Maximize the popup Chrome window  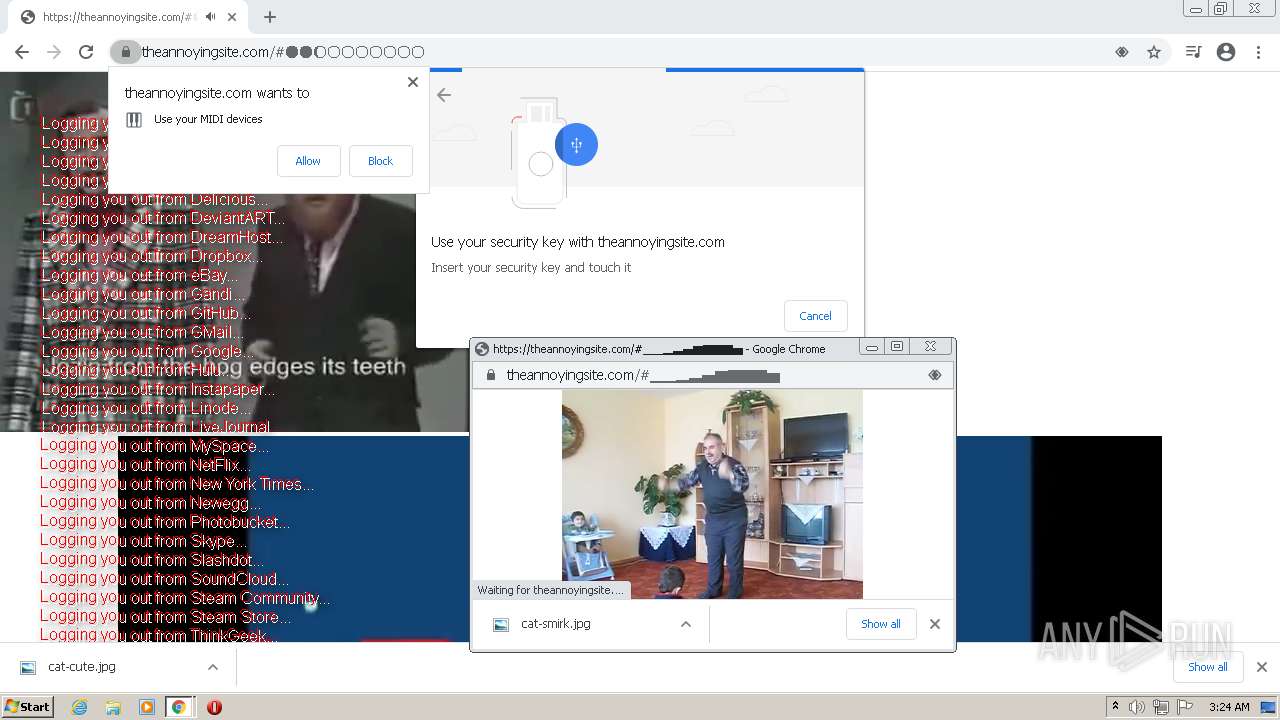pos(897,347)
